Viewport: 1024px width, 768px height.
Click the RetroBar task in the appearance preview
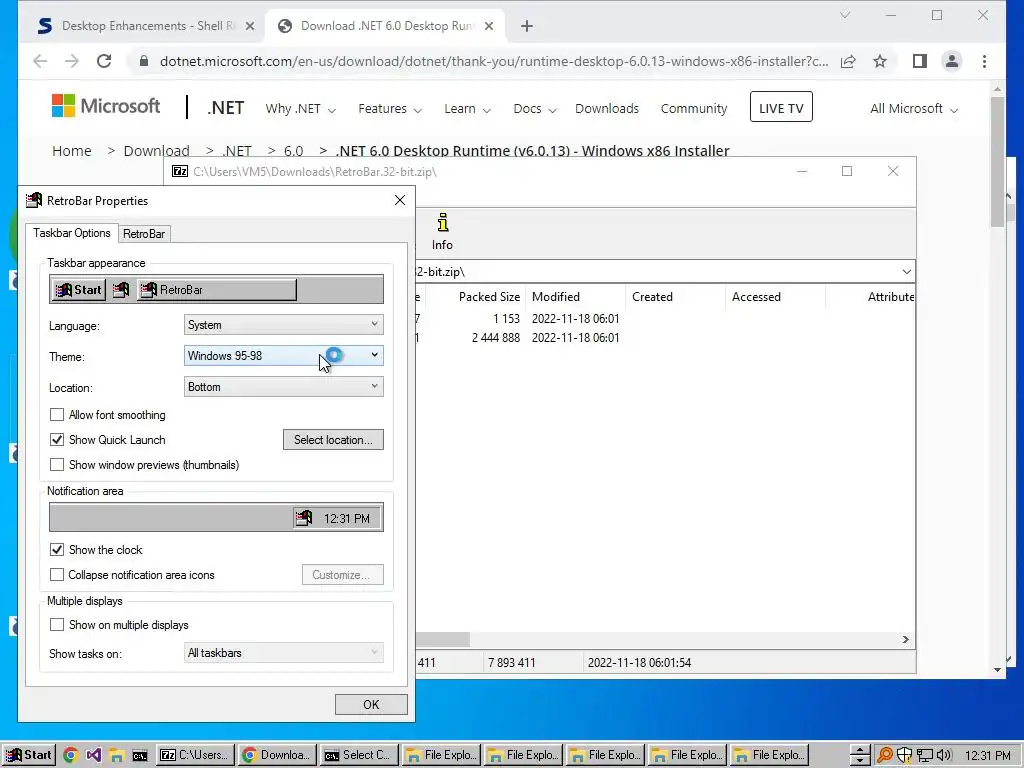tap(217, 289)
